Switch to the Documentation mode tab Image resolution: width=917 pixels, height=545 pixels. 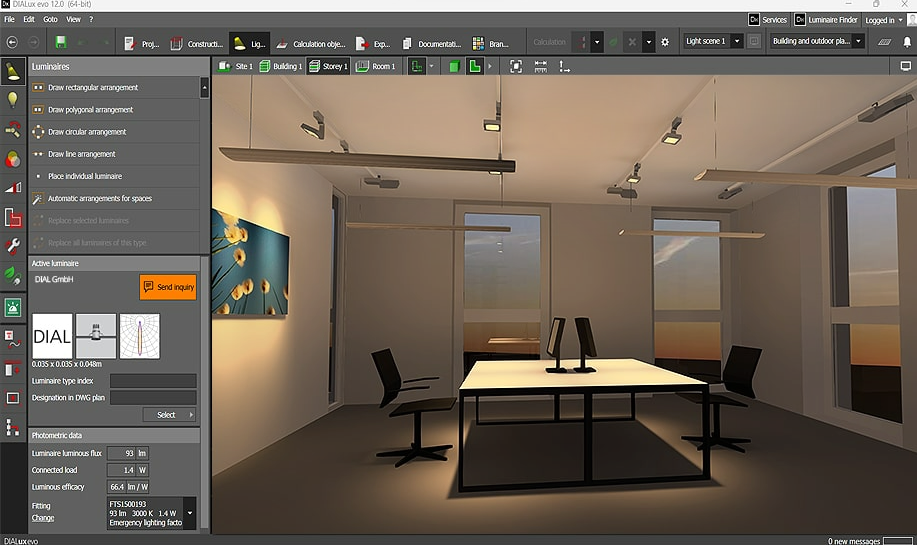coord(432,44)
